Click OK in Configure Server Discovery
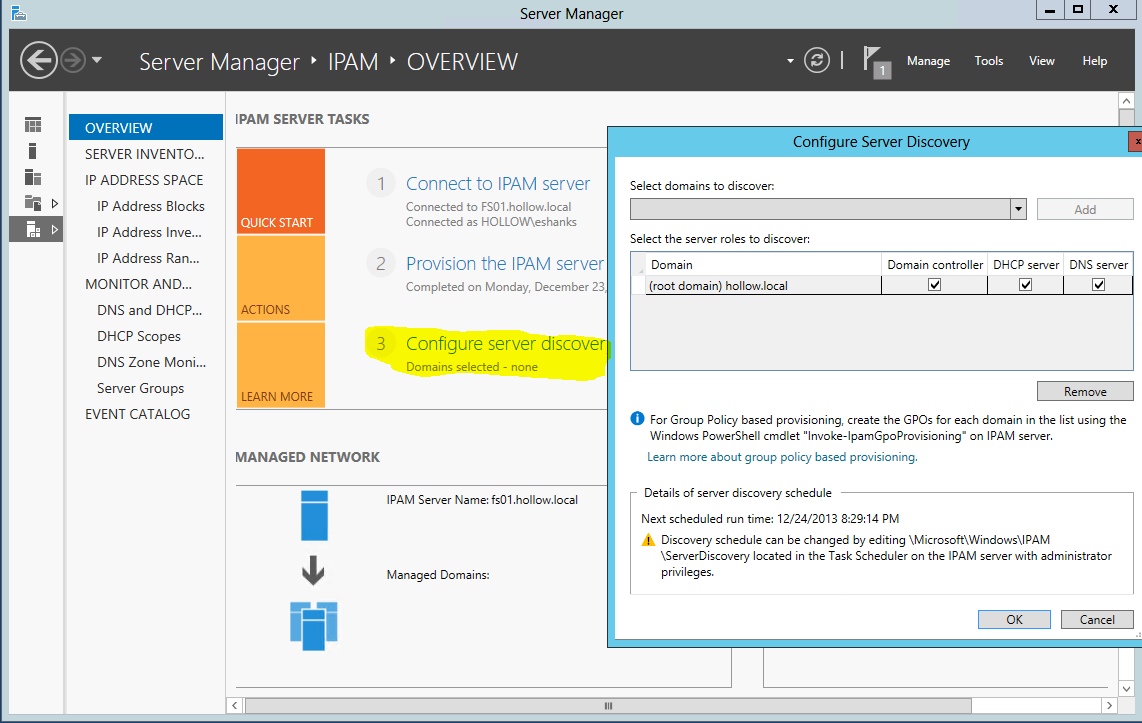Viewport: 1142px width, 723px height. [1014, 619]
